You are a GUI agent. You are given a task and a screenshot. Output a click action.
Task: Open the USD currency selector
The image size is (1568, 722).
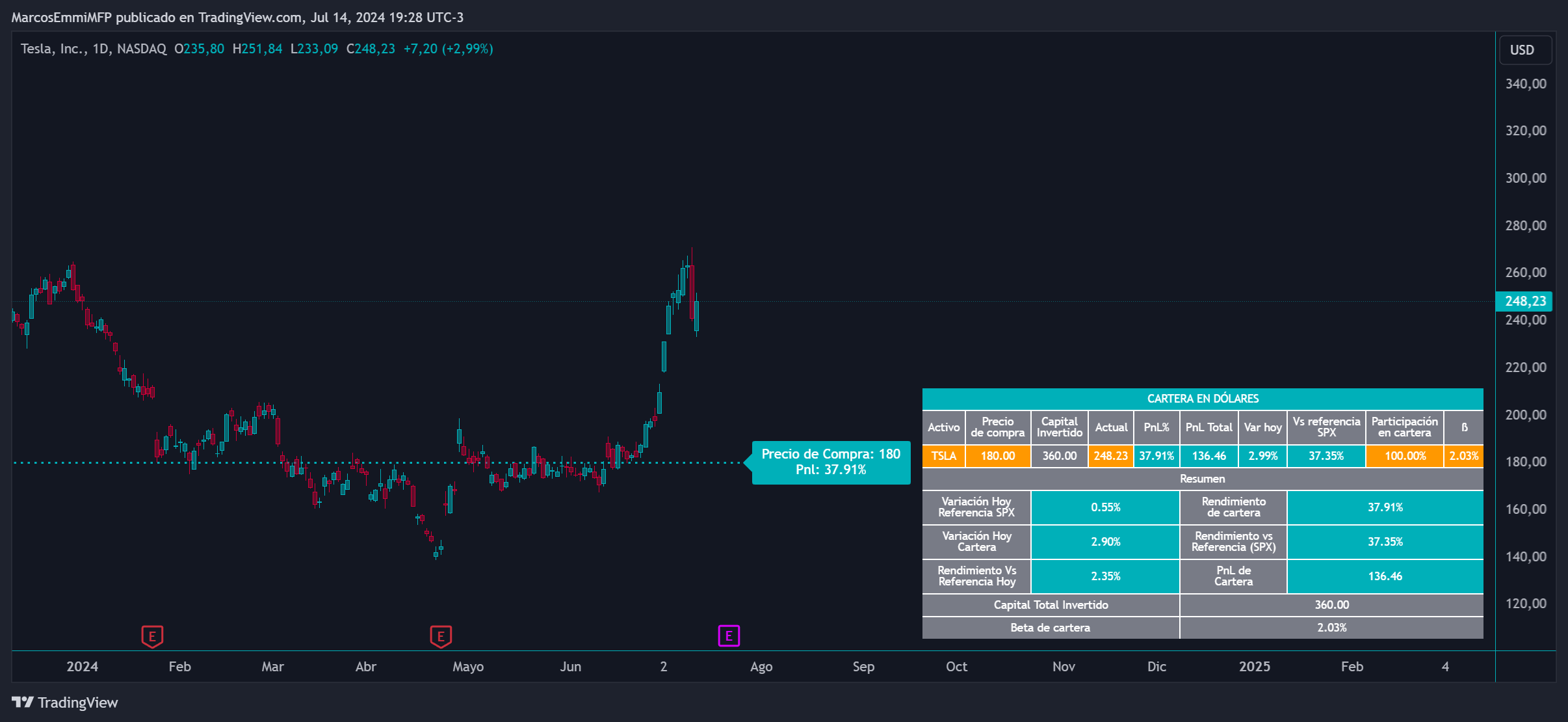tap(1525, 50)
